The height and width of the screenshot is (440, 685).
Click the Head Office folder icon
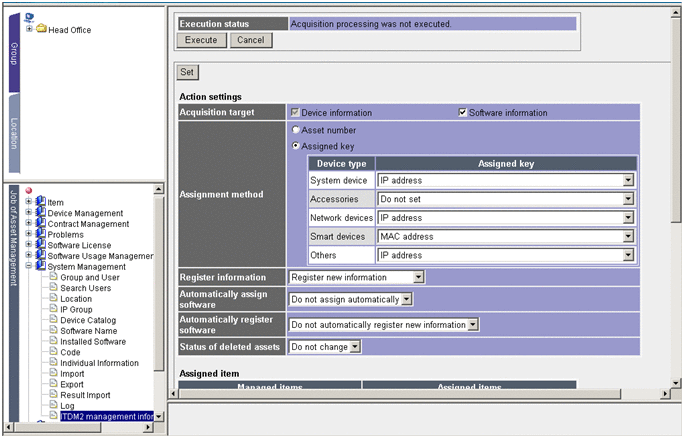coord(41,29)
